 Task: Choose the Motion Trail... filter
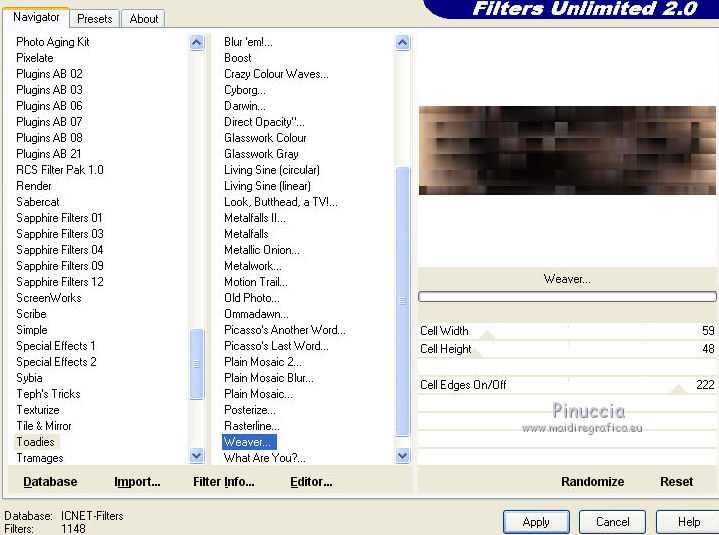(256, 281)
